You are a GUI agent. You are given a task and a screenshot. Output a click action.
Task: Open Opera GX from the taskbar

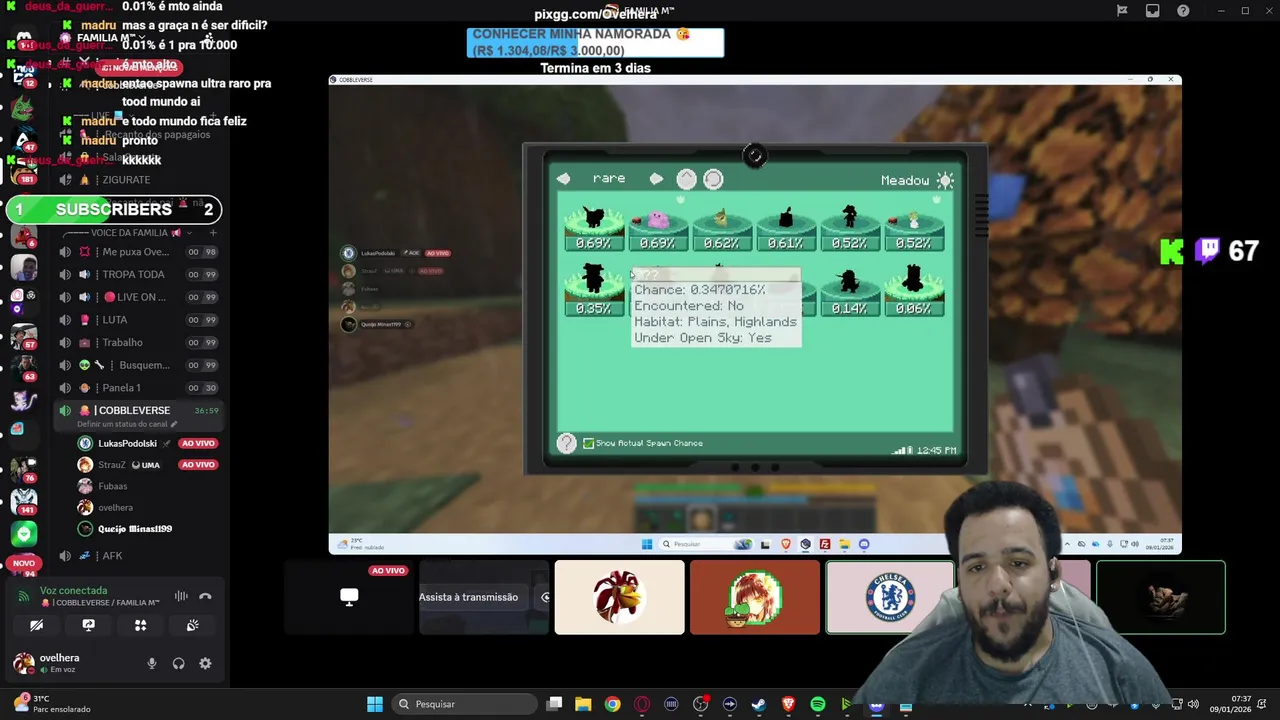[x=642, y=704]
